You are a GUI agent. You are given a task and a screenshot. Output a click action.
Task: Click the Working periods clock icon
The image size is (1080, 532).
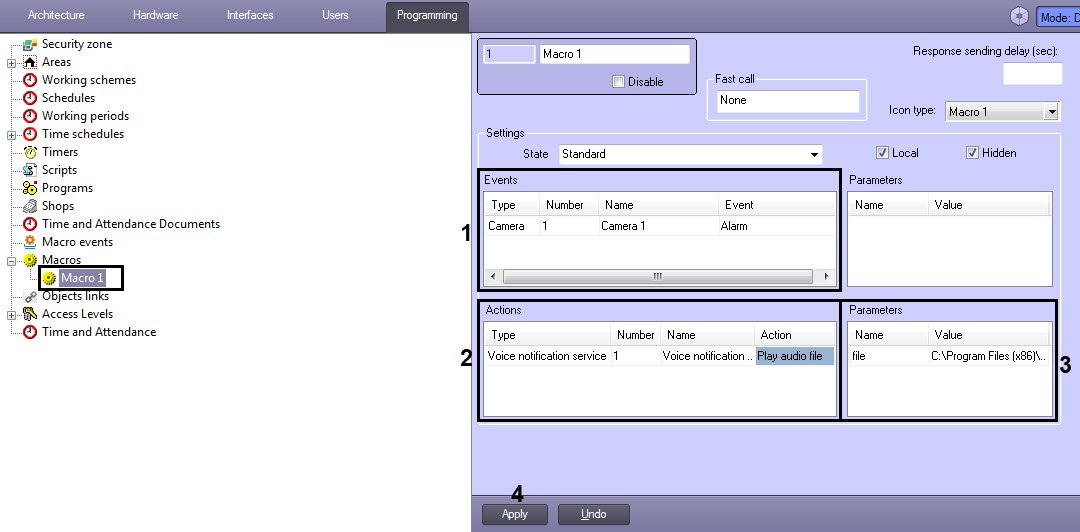click(30, 116)
